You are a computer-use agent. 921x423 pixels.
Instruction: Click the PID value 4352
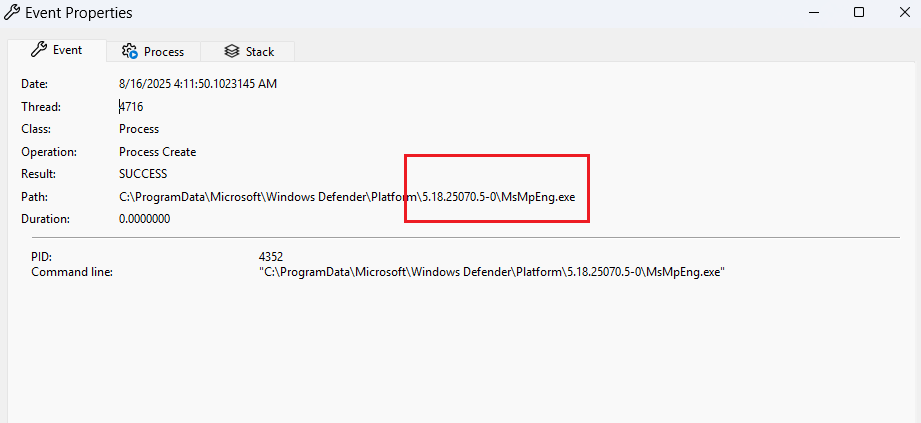271,257
